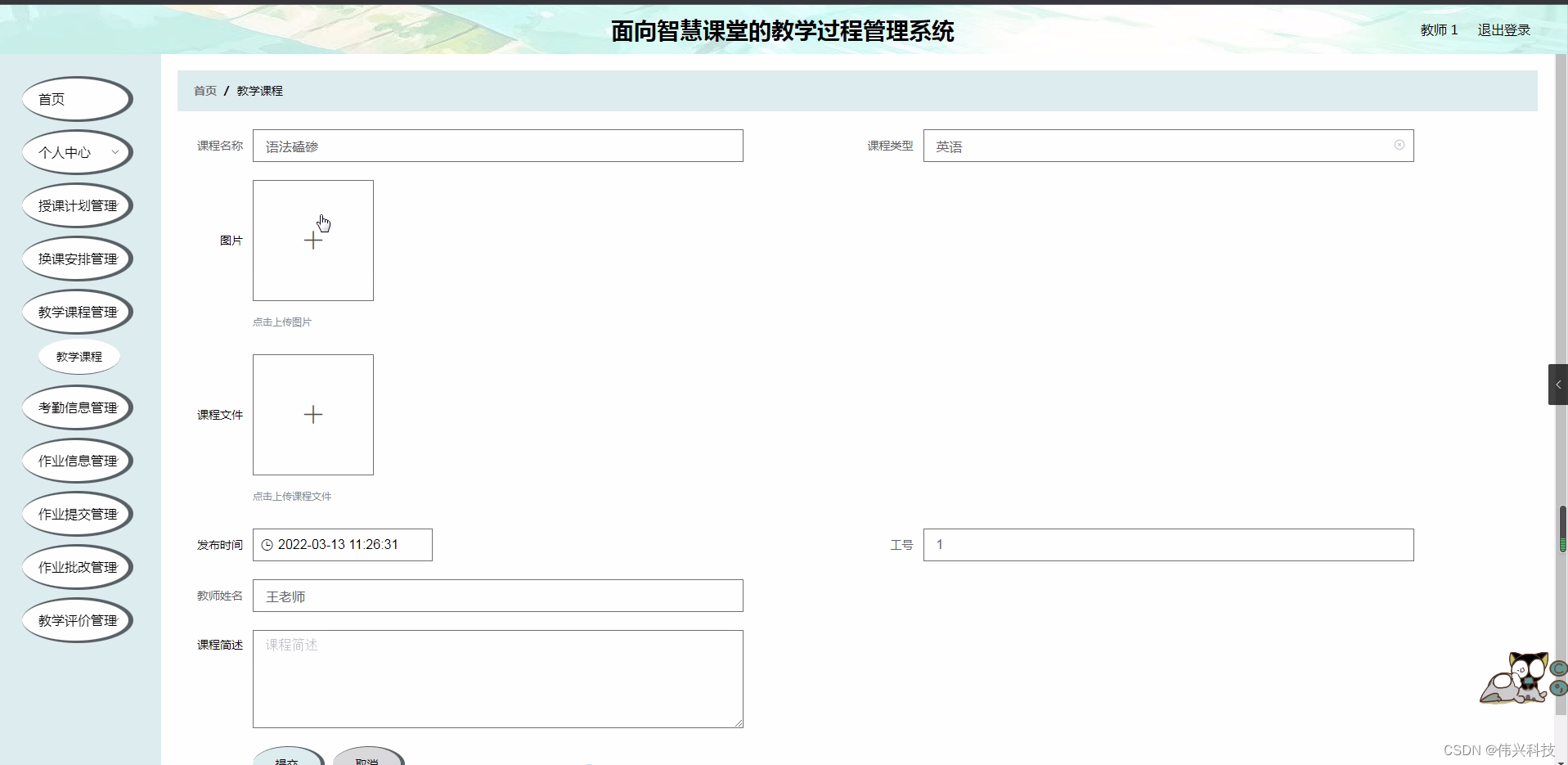The image size is (1568, 765).
Task: Click the plus icon to upload a course file
Action: pos(313,414)
